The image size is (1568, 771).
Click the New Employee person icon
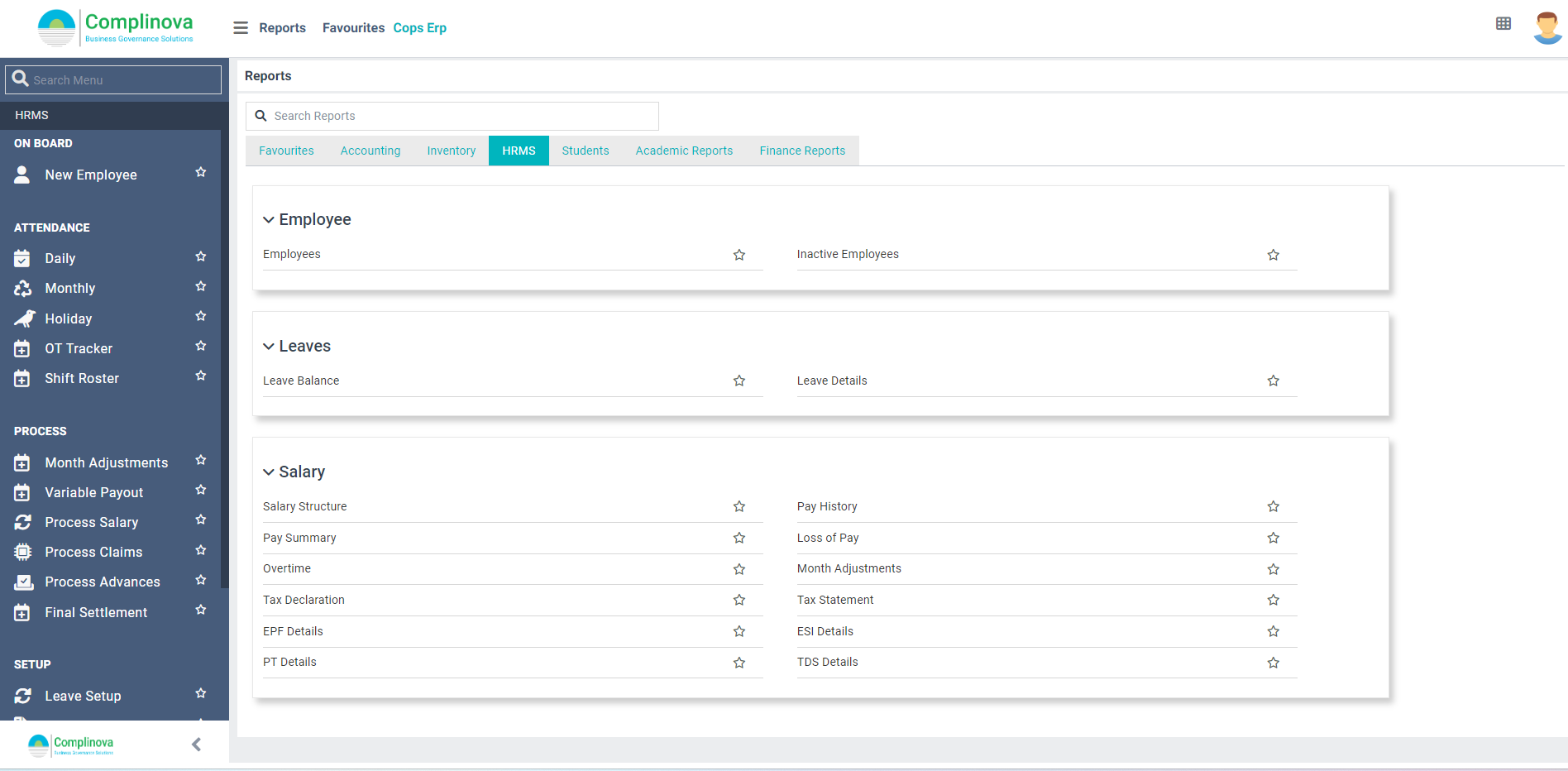point(22,175)
